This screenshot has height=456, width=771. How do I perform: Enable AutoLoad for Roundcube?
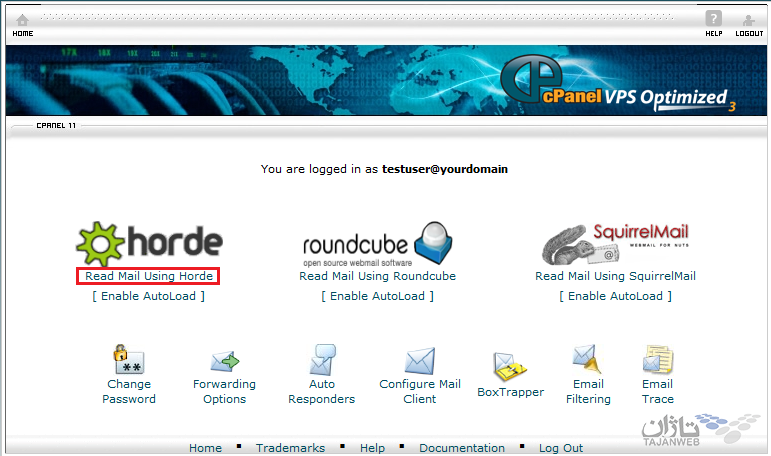pos(377,296)
